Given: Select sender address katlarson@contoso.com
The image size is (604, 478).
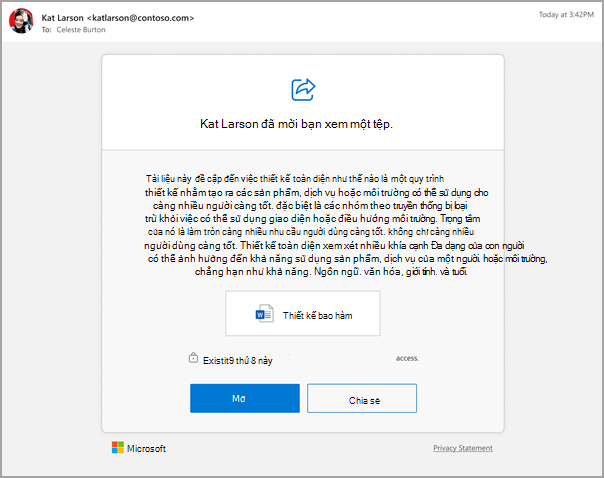Looking at the screenshot, I should 141,18.
